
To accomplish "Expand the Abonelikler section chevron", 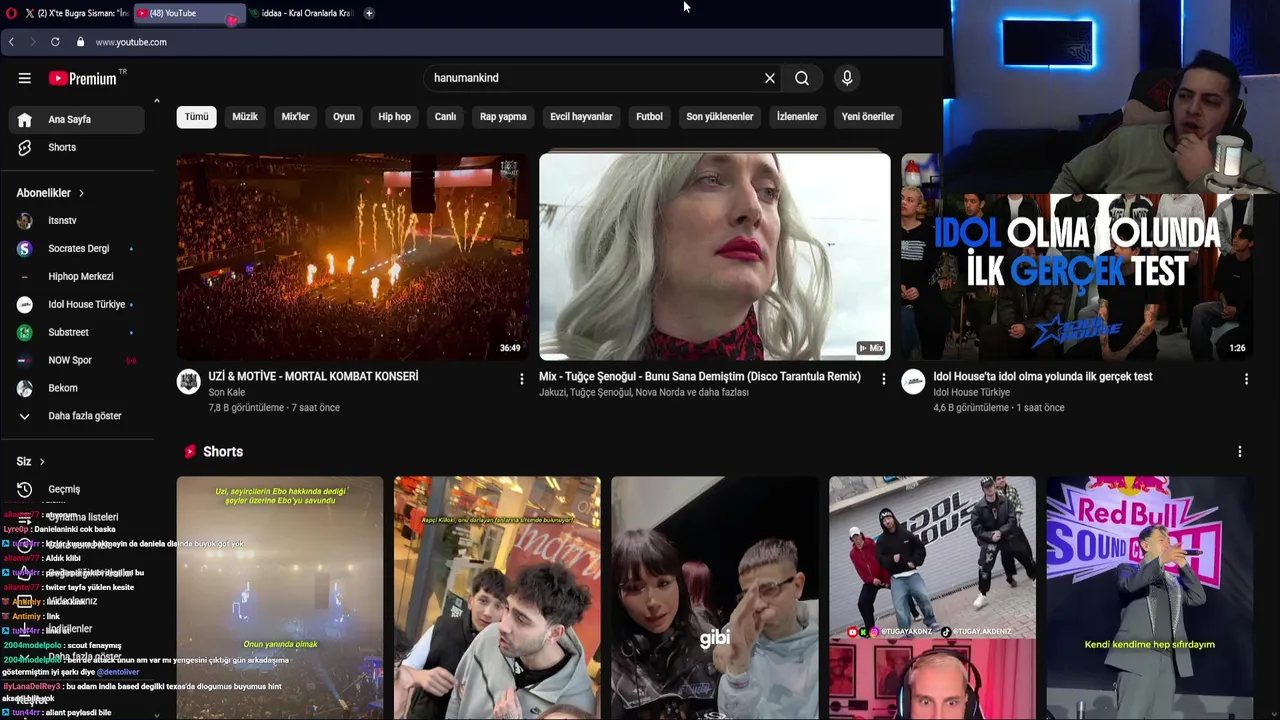I will (81, 193).
